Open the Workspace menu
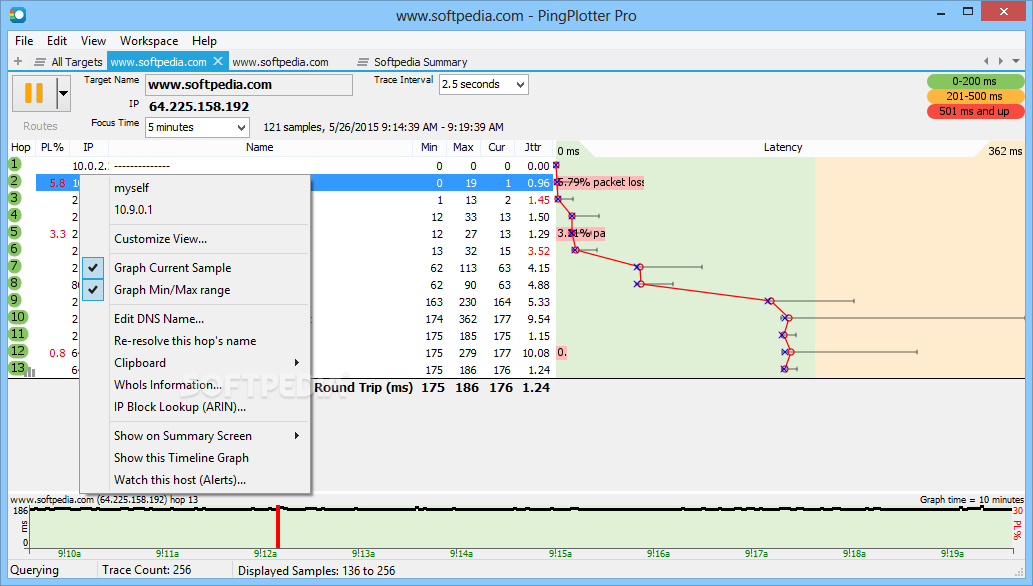Viewport: 1033px width, 586px height. tap(149, 41)
